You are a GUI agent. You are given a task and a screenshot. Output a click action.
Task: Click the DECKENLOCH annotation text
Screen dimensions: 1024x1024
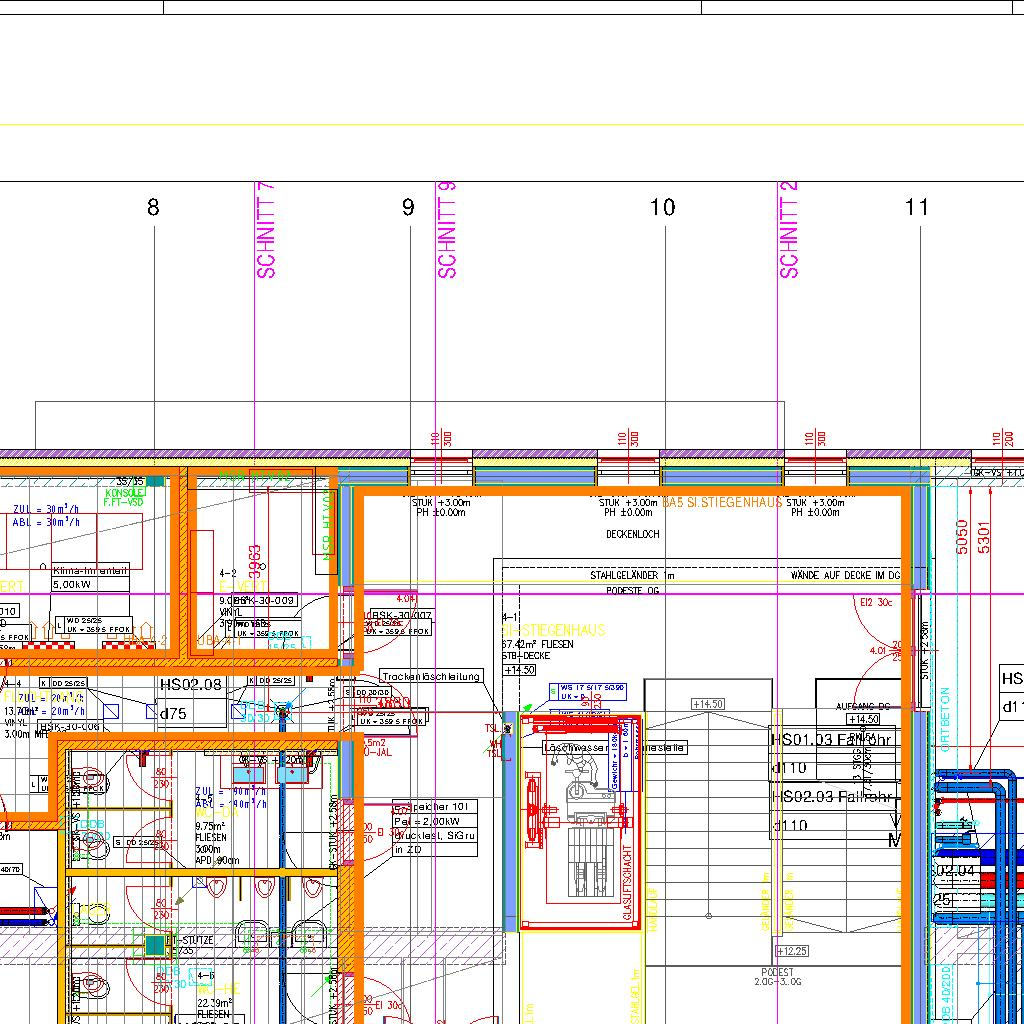tap(633, 535)
